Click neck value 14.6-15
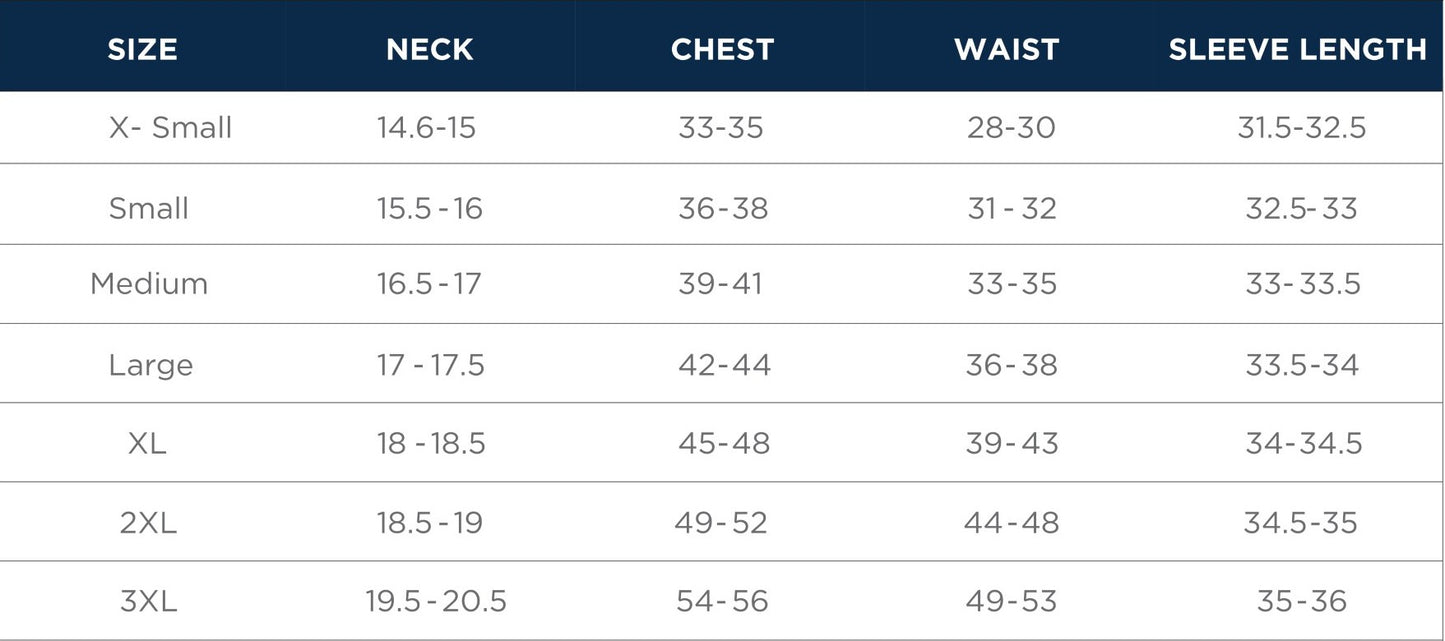The image size is (1445, 641). point(426,128)
